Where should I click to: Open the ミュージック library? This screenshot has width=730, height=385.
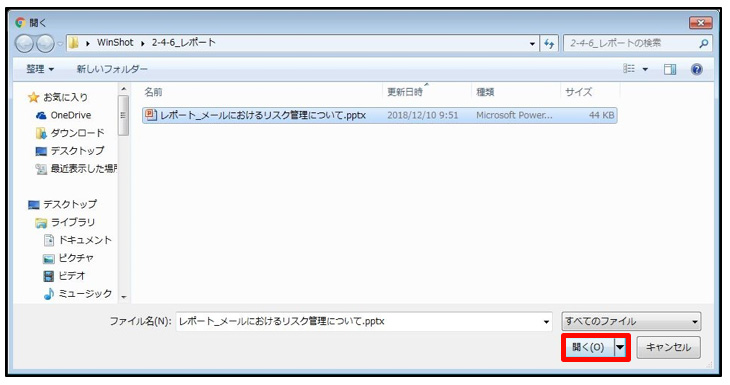[x=78, y=293]
